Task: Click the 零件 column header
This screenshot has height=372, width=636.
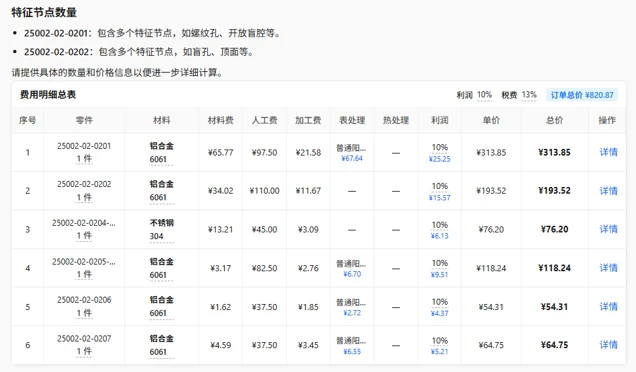Action: coord(84,120)
